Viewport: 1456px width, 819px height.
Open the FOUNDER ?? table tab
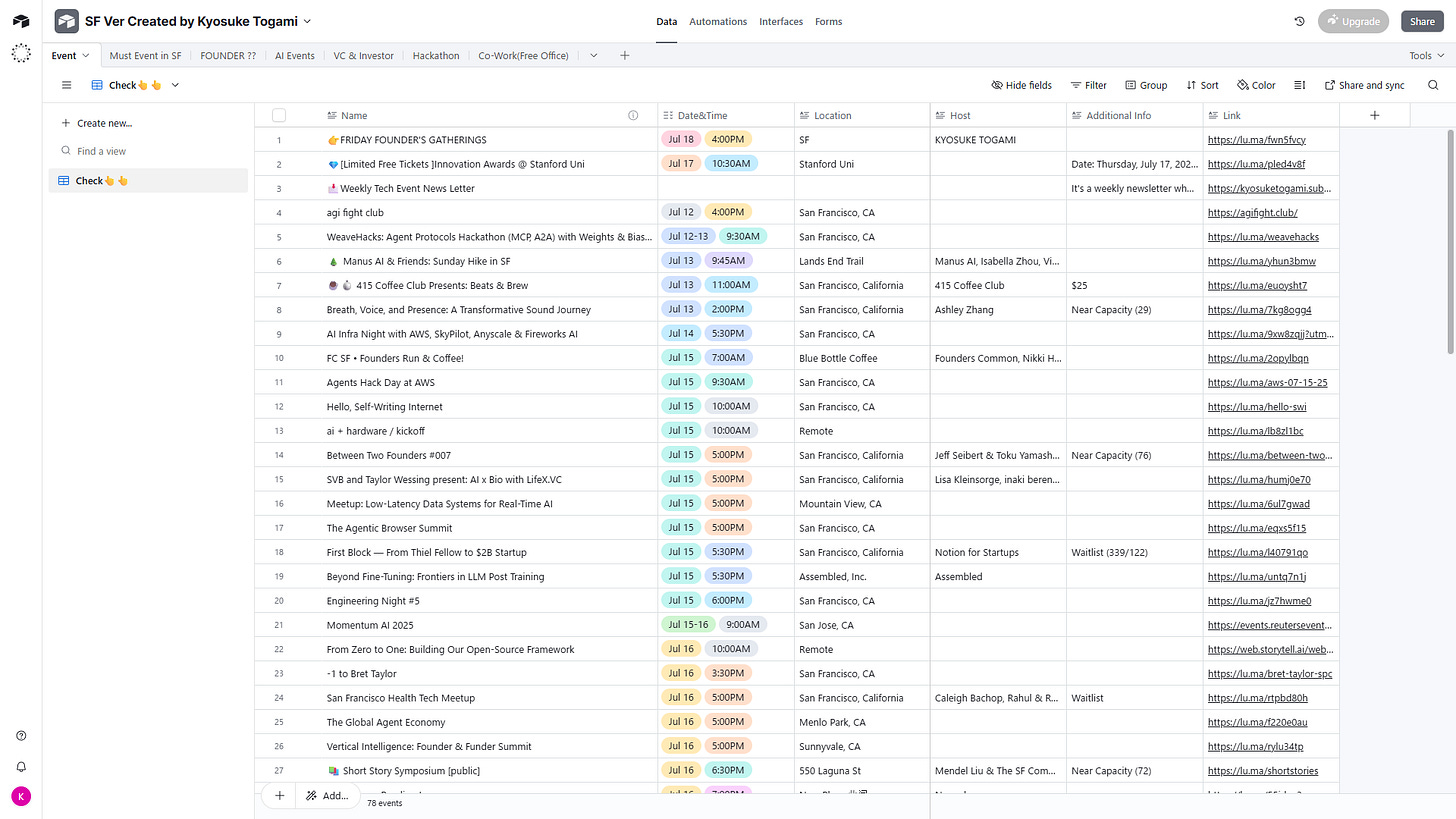pyautogui.click(x=228, y=56)
